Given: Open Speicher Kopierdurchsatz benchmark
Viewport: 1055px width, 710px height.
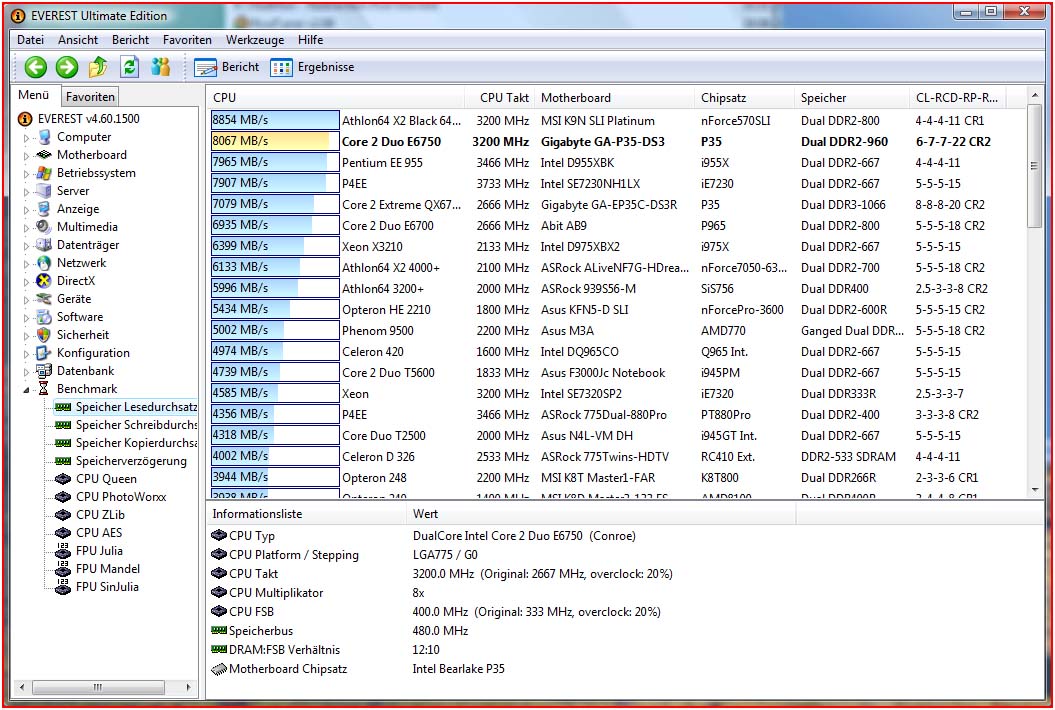Looking at the screenshot, I should (126, 443).
